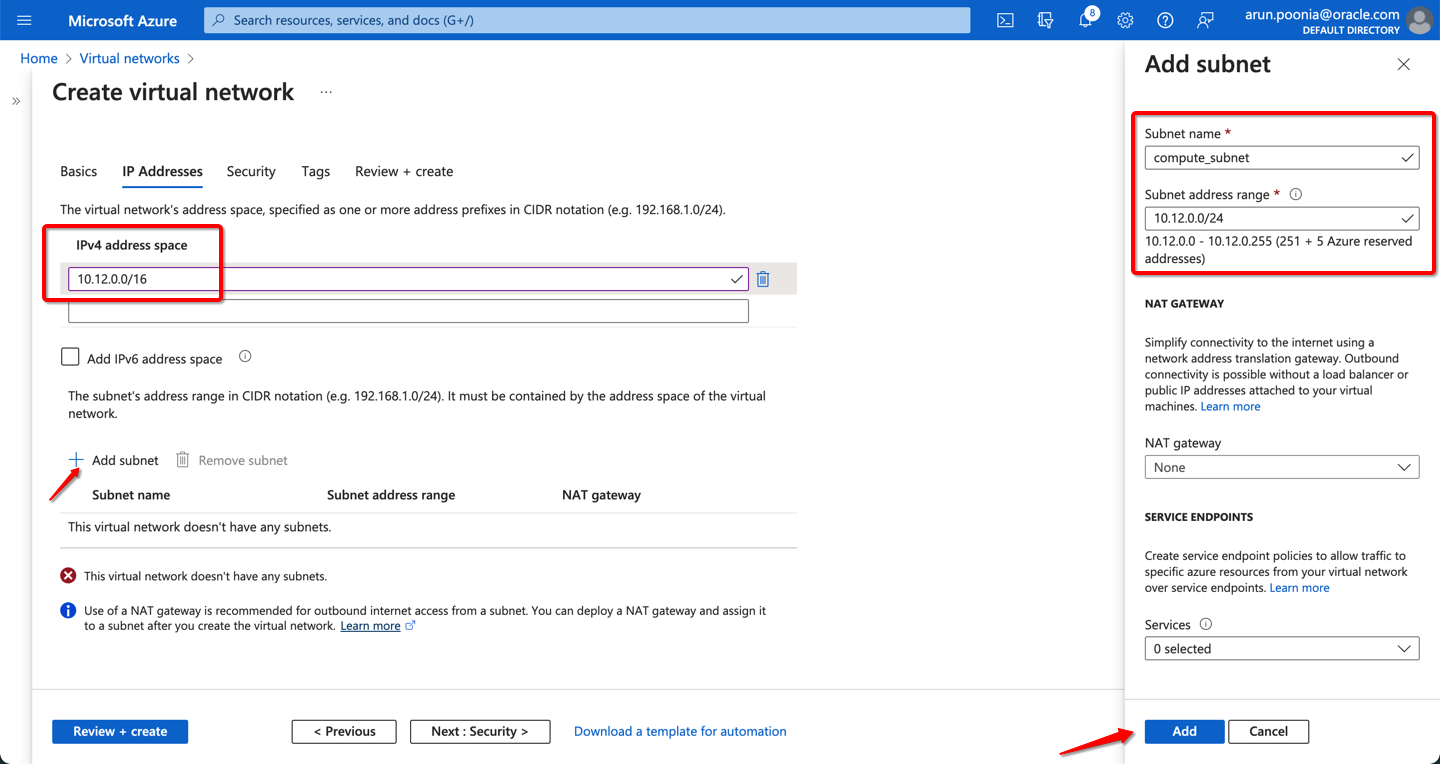Click the info icon beside Services
The width and height of the screenshot is (1440, 765).
tap(1205, 624)
